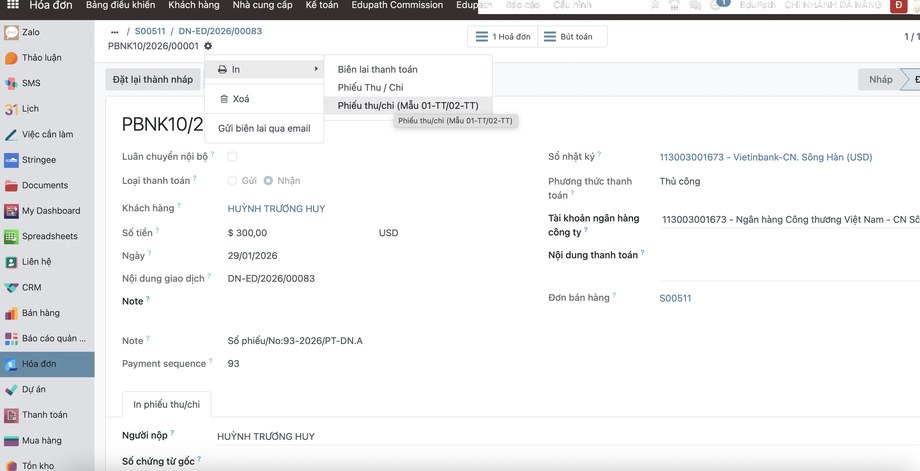The width and height of the screenshot is (920, 471).
Task: Print Phiếu Thu / Chi report
Action: coord(408,87)
